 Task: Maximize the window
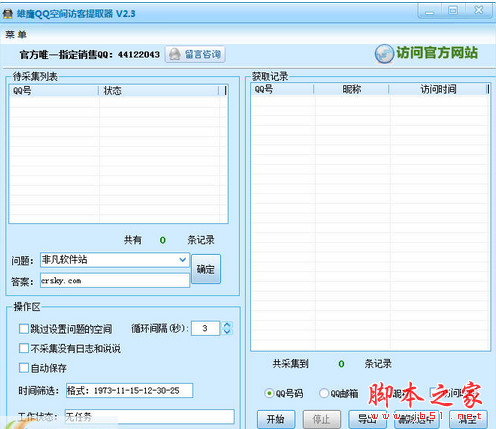[453, 11]
